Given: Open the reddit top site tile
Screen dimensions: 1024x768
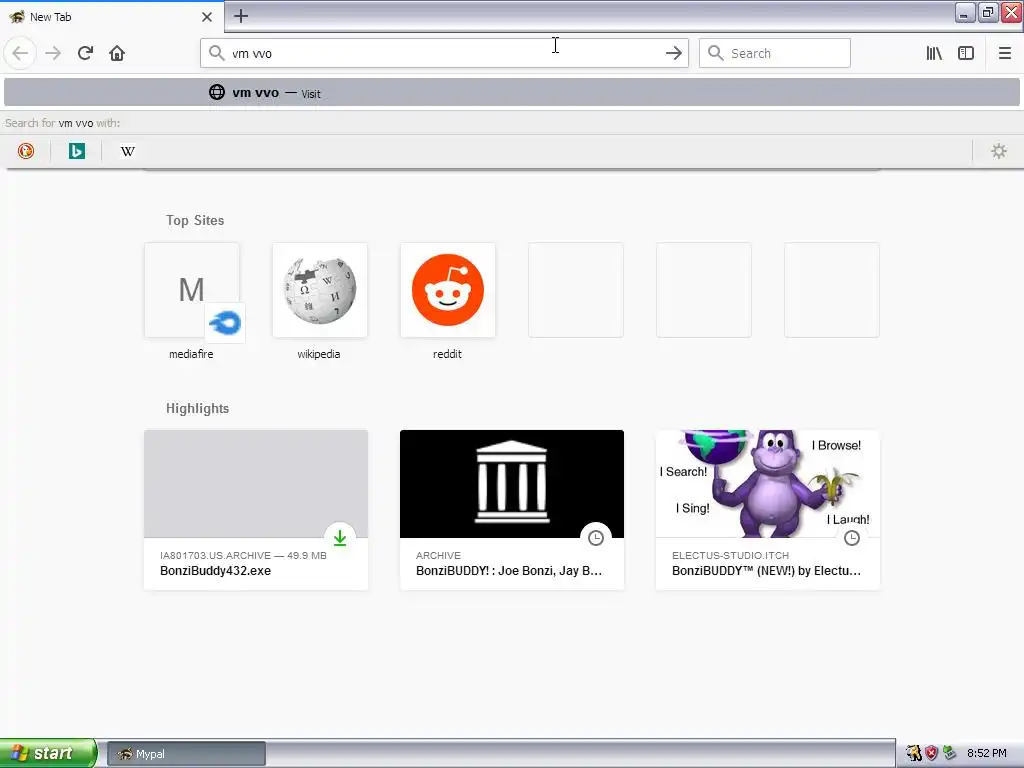Looking at the screenshot, I should [448, 291].
